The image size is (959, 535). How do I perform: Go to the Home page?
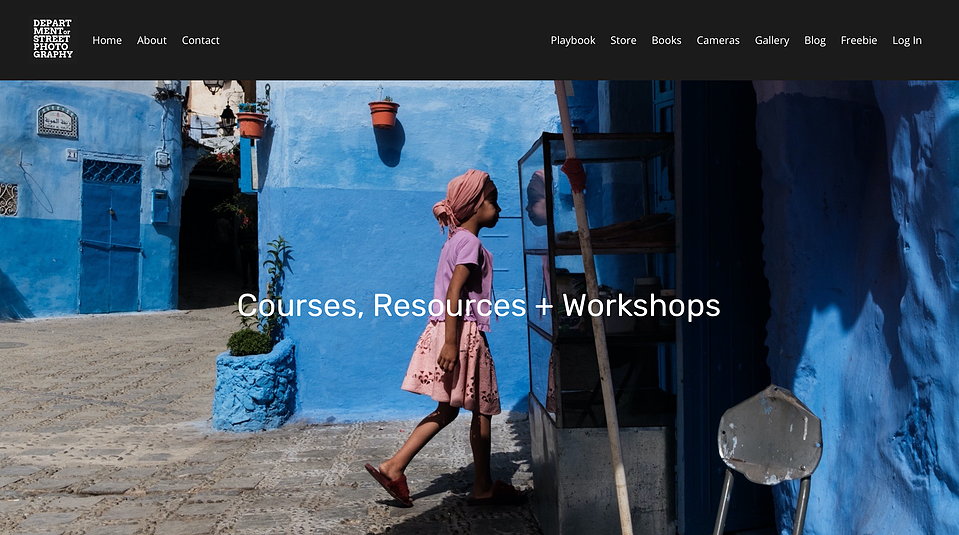tap(107, 40)
